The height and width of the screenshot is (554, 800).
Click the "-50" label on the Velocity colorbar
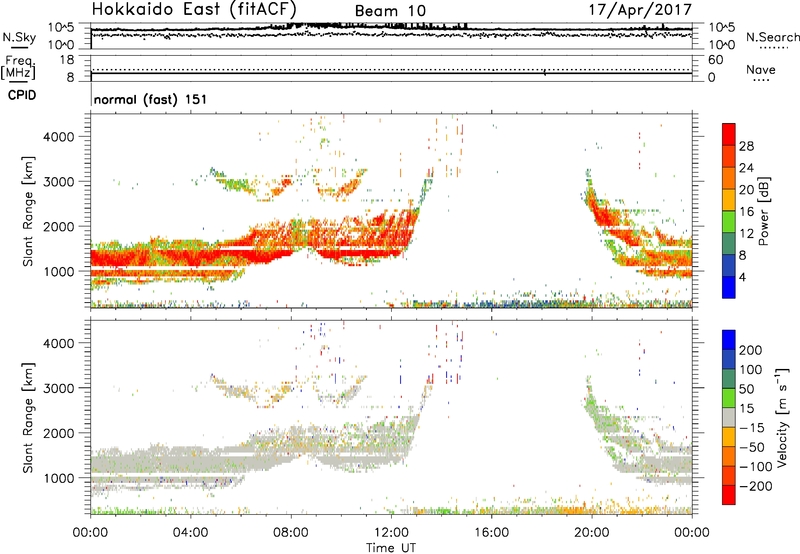[x=752, y=447]
